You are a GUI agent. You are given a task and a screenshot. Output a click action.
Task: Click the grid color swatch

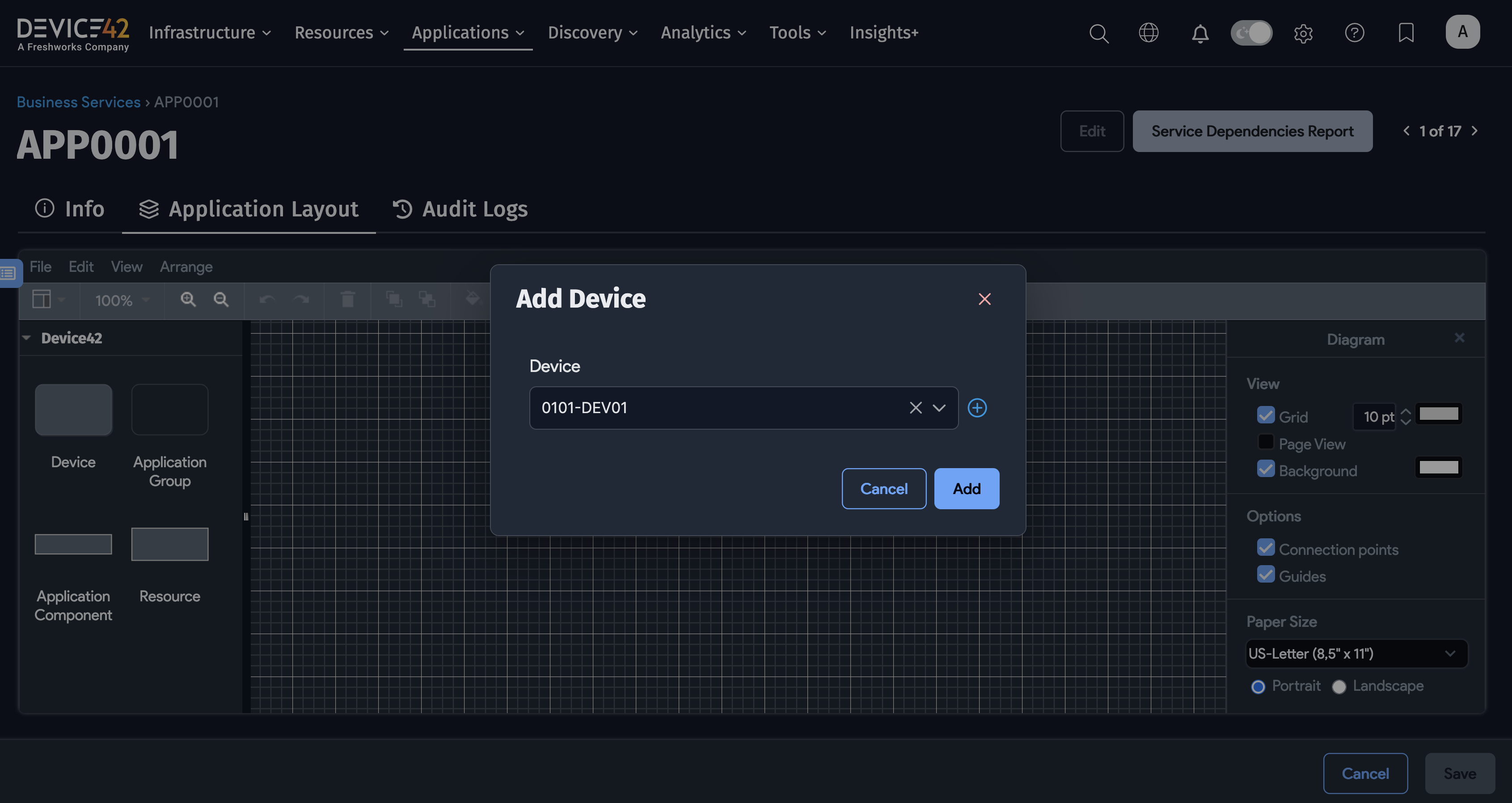[x=1438, y=414]
